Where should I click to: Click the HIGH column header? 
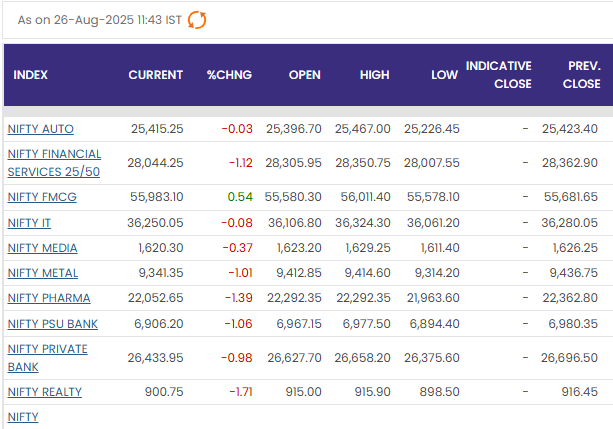tap(375, 75)
